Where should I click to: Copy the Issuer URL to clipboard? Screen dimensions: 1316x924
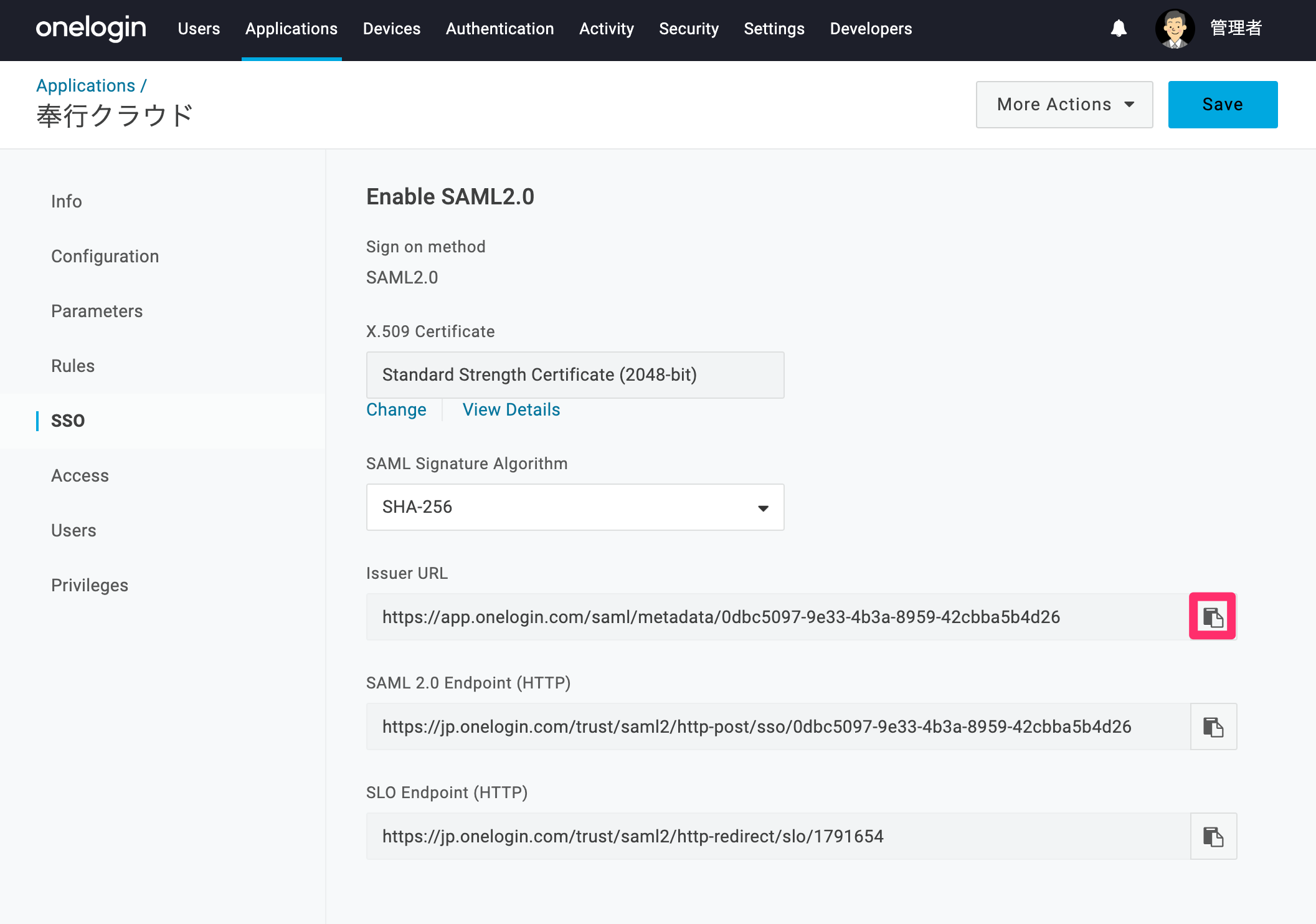click(1213, 617)
